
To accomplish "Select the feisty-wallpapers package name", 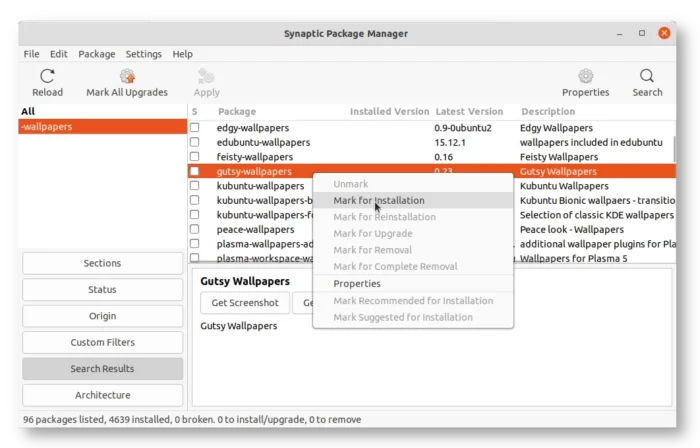I will [254, 157].
